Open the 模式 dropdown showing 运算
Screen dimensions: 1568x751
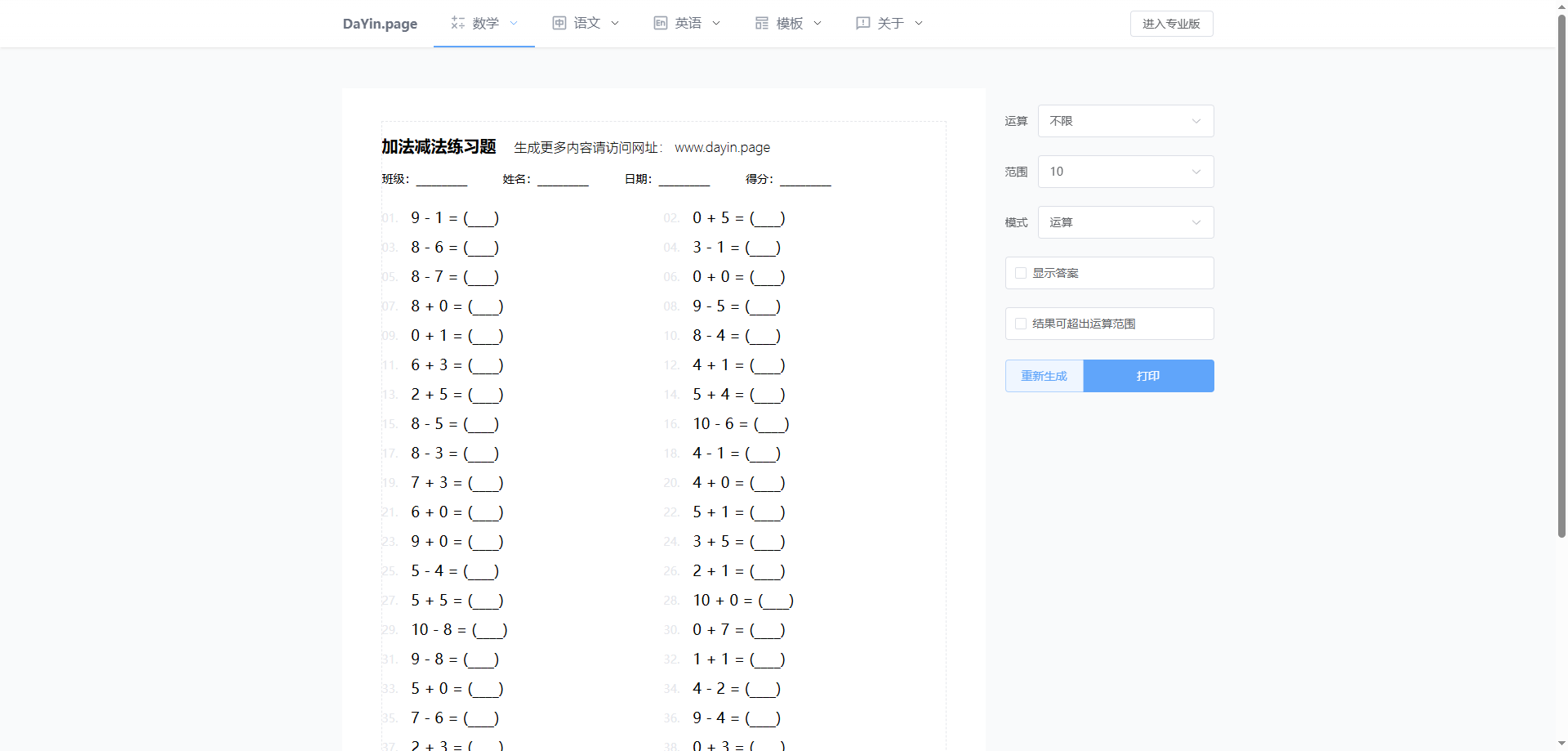(1125, 222)
